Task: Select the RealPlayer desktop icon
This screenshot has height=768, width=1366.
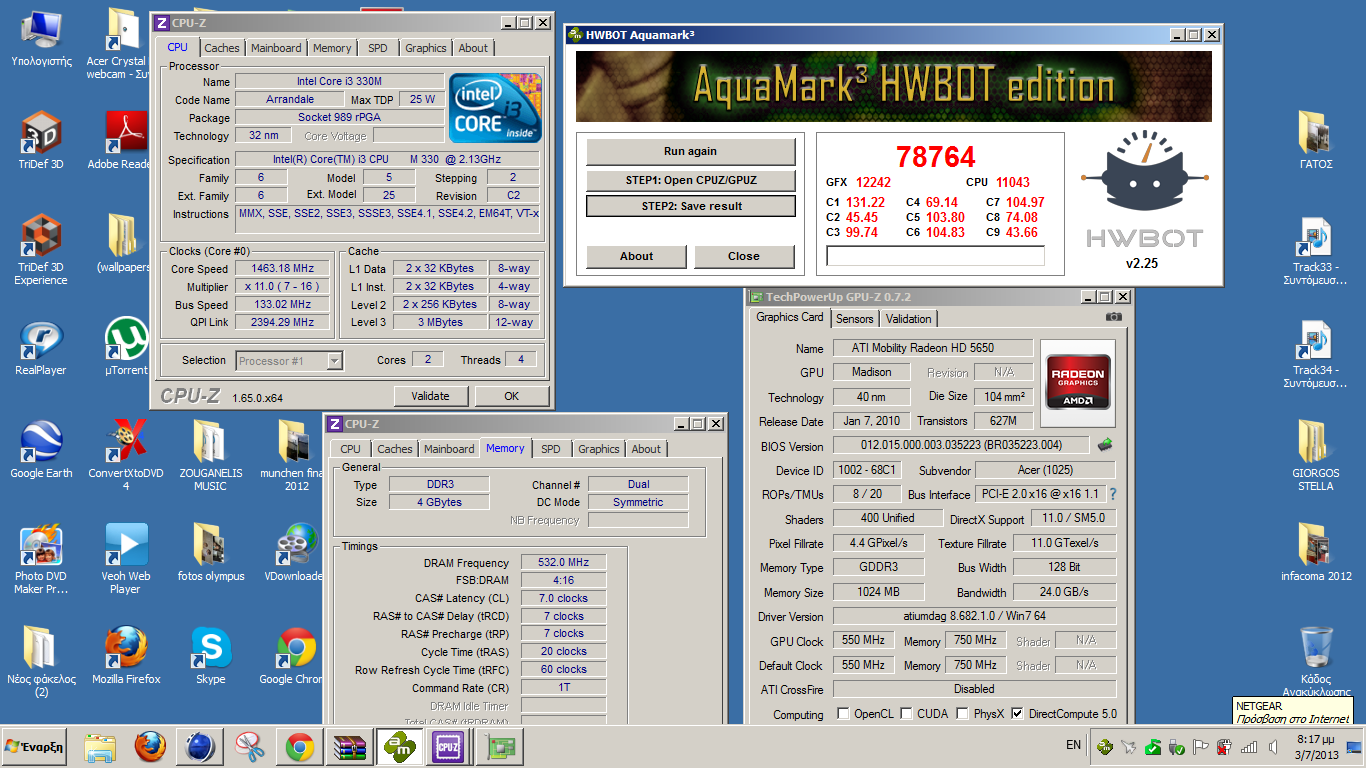Action: [41, 347]
